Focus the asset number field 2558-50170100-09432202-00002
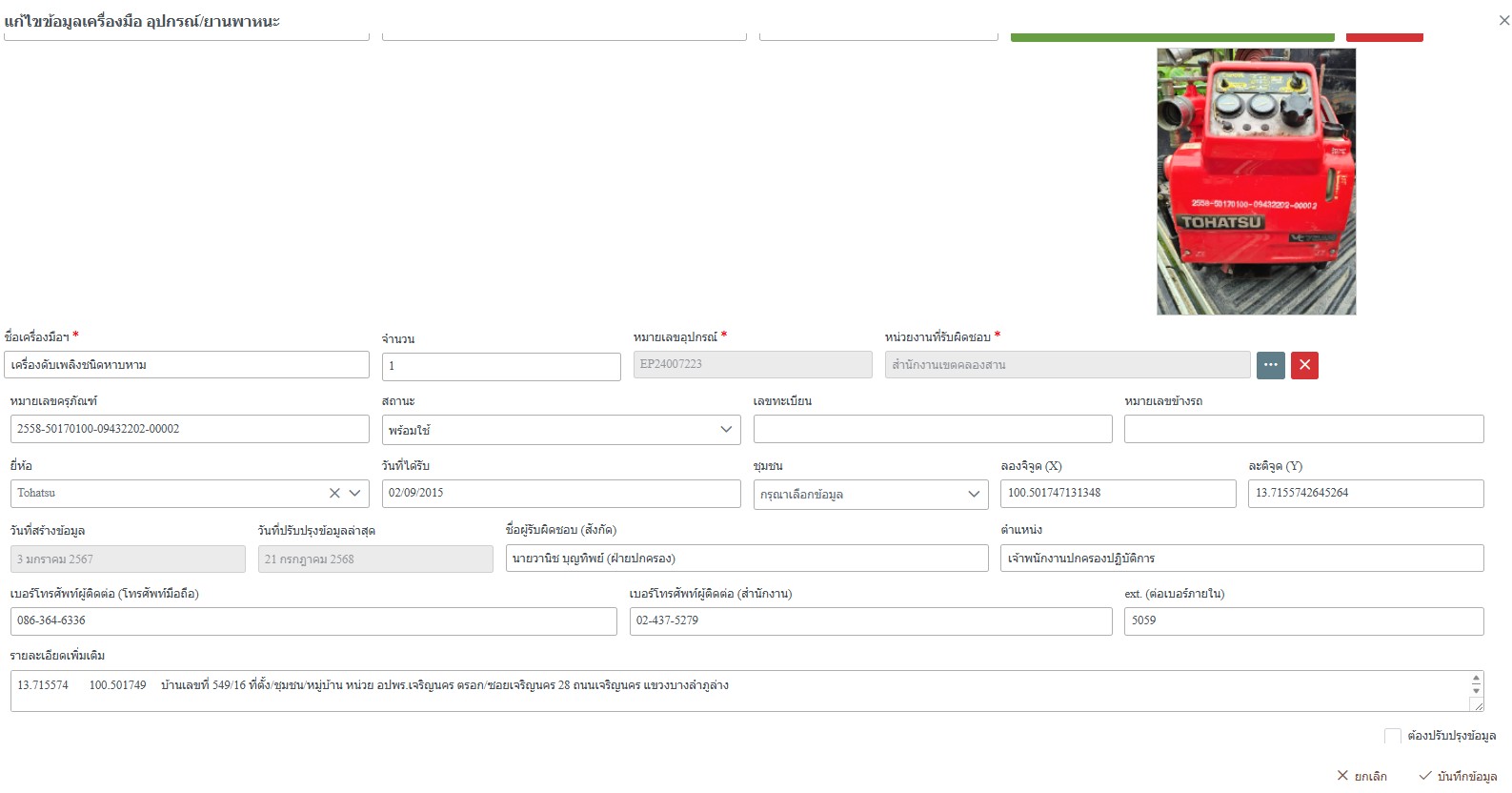The image size is (1512, 793). click(x=190, y=429)
